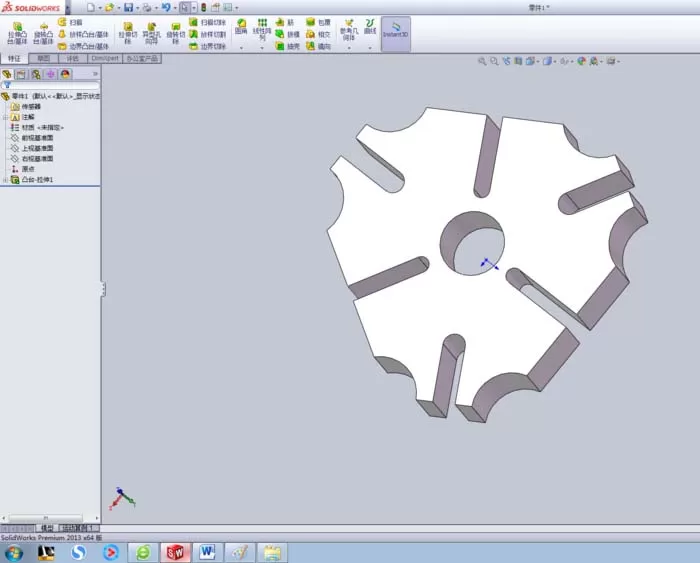Expand the dropdown arrow under Linear Pattern
Screen dimensions: 700x563
(x=262, y=47)
